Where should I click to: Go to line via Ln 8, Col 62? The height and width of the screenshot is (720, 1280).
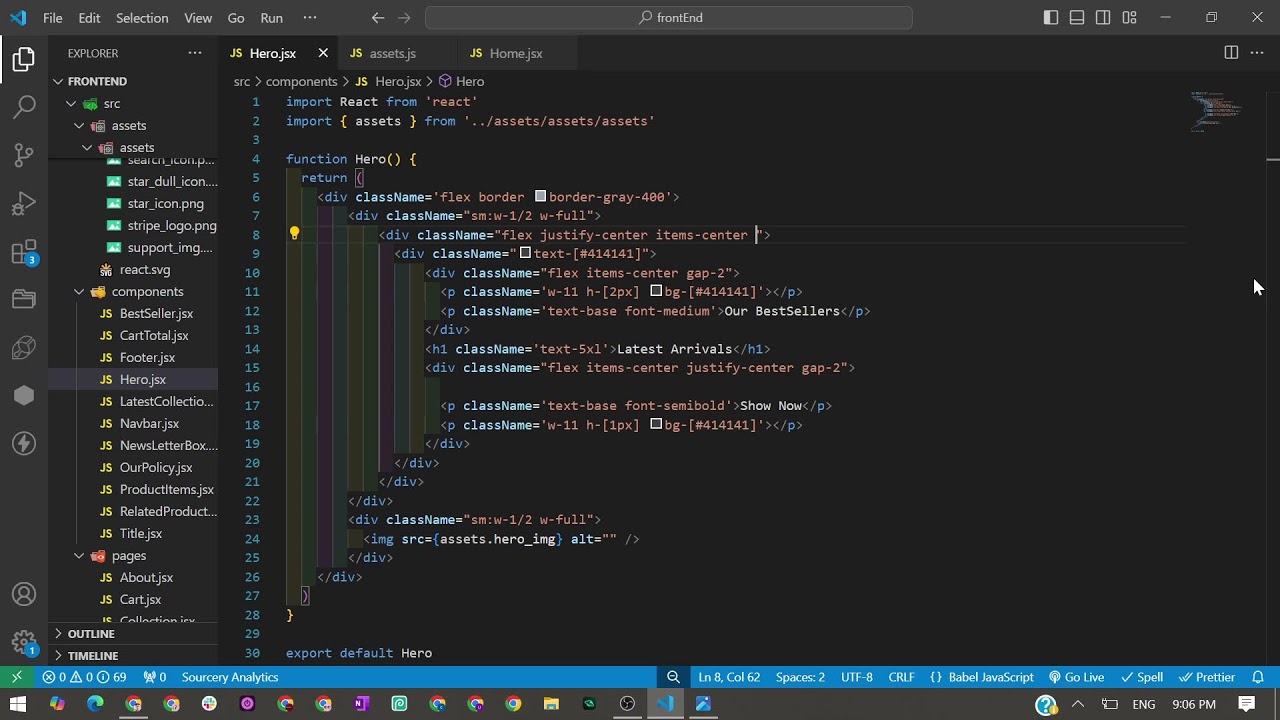click(729, 677)
